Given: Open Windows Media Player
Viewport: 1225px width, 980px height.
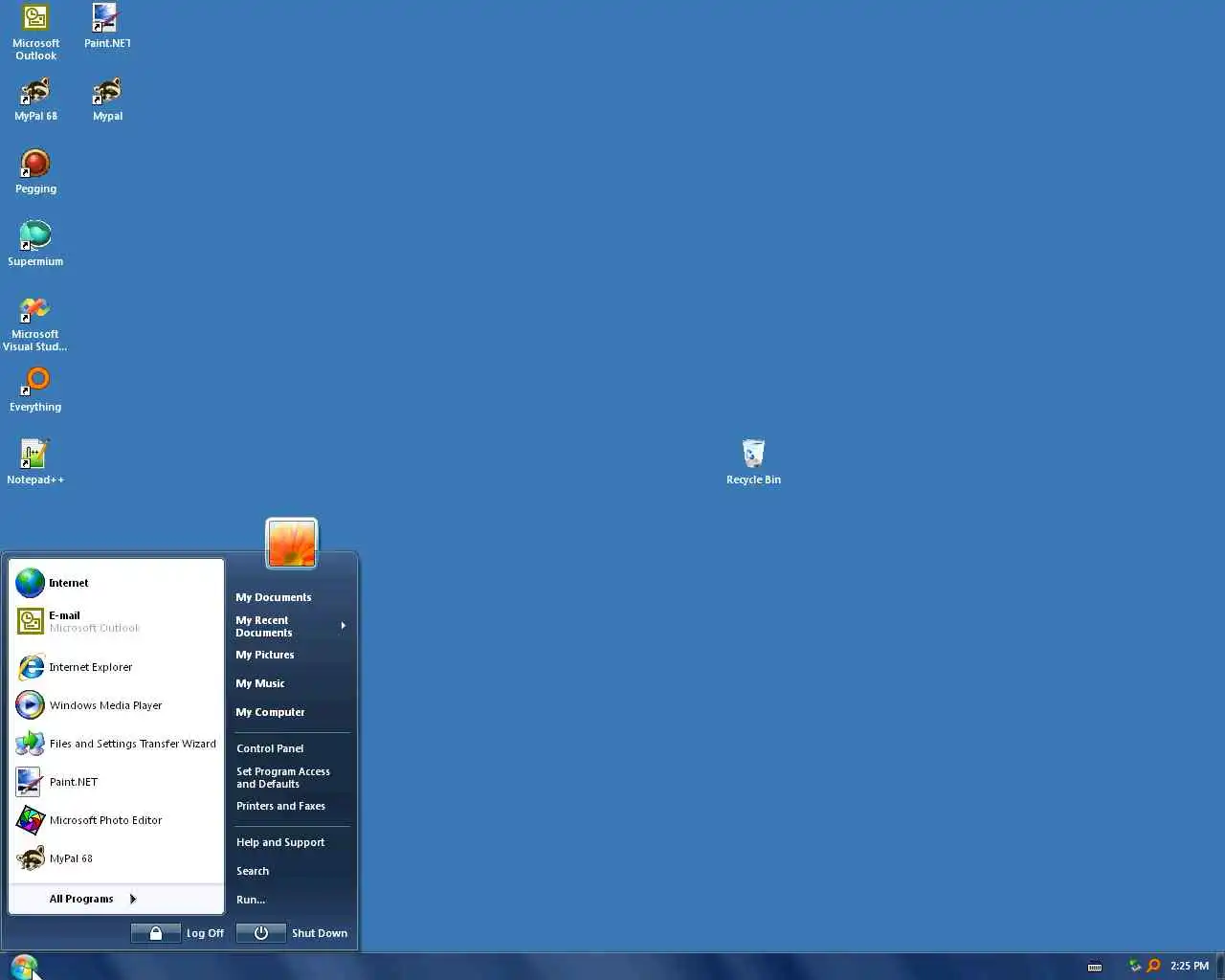Looking at the screenshot, I should click(117, 705).
